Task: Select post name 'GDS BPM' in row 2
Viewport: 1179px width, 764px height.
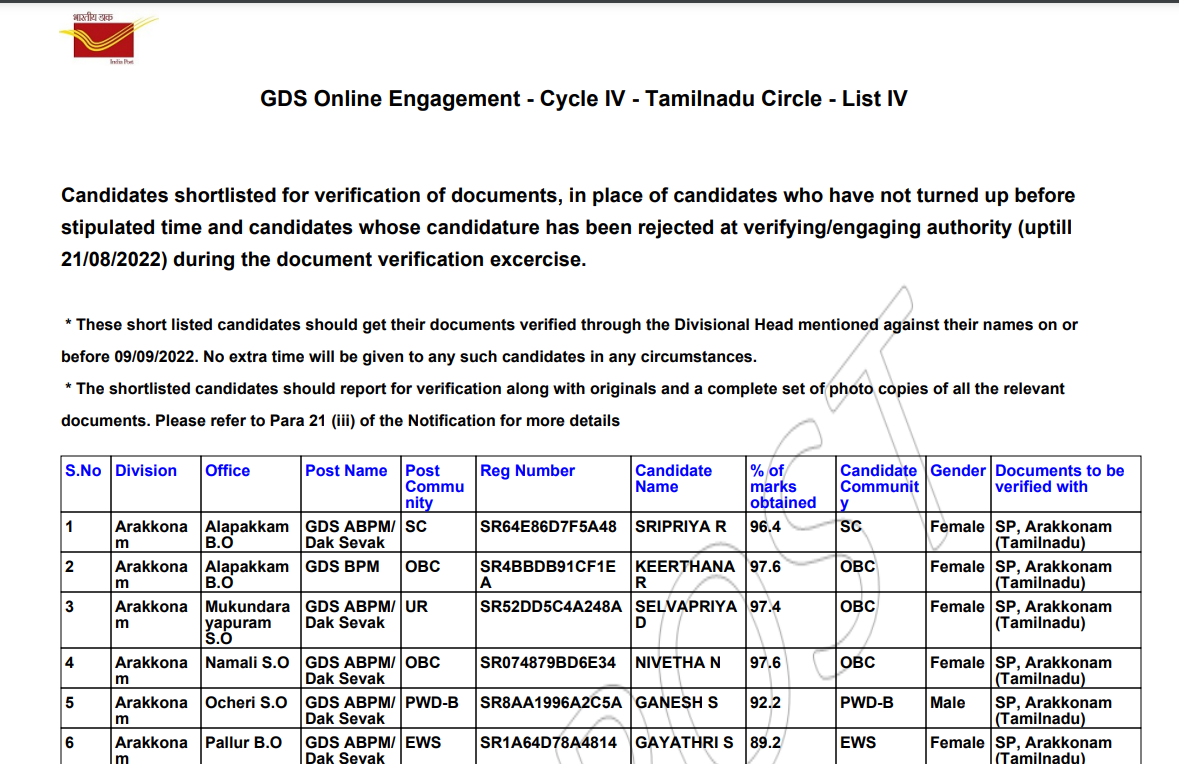Action: pos(342,567)
